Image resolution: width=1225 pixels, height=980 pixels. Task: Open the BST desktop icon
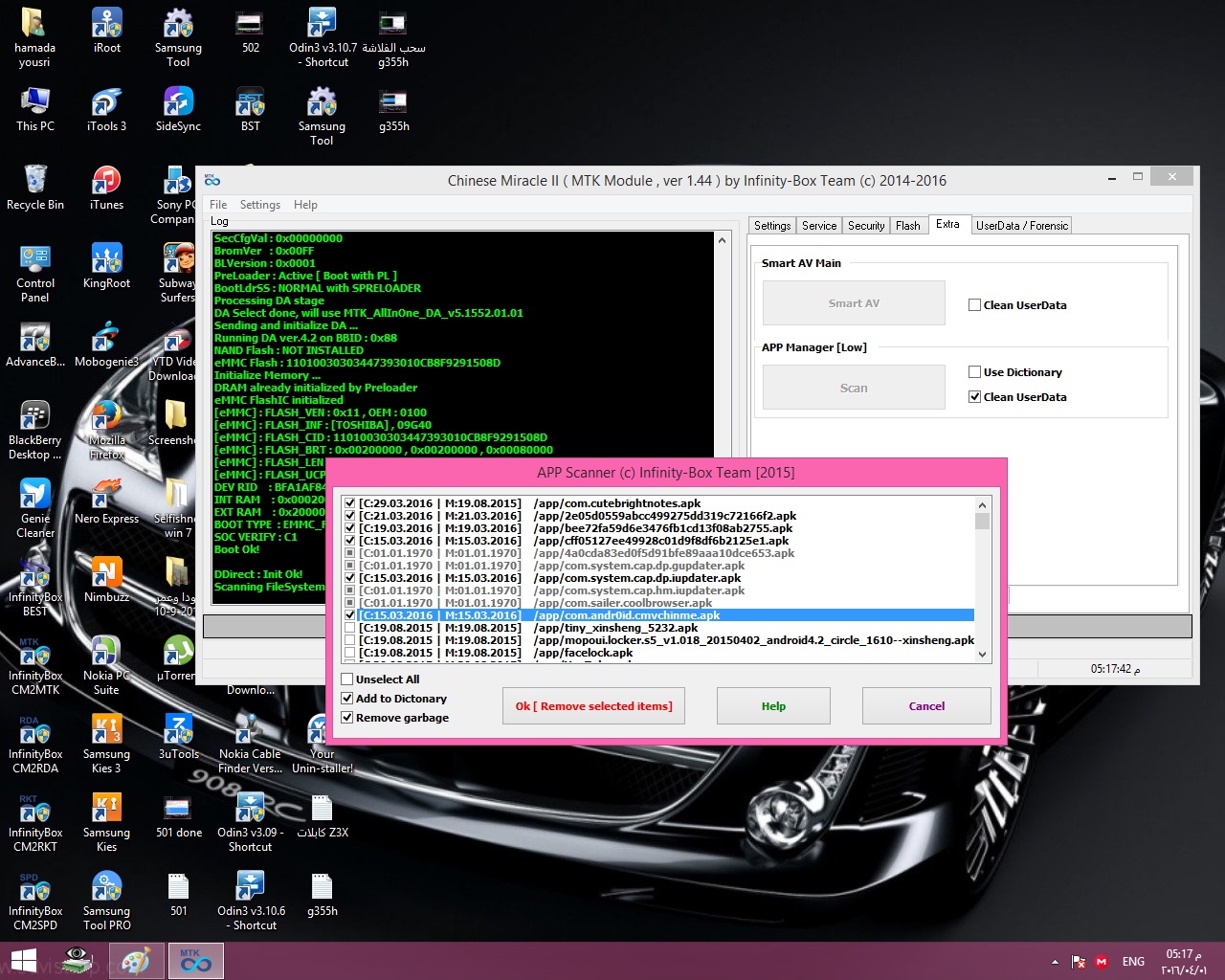pyautogui.click(x=251, y=109)
